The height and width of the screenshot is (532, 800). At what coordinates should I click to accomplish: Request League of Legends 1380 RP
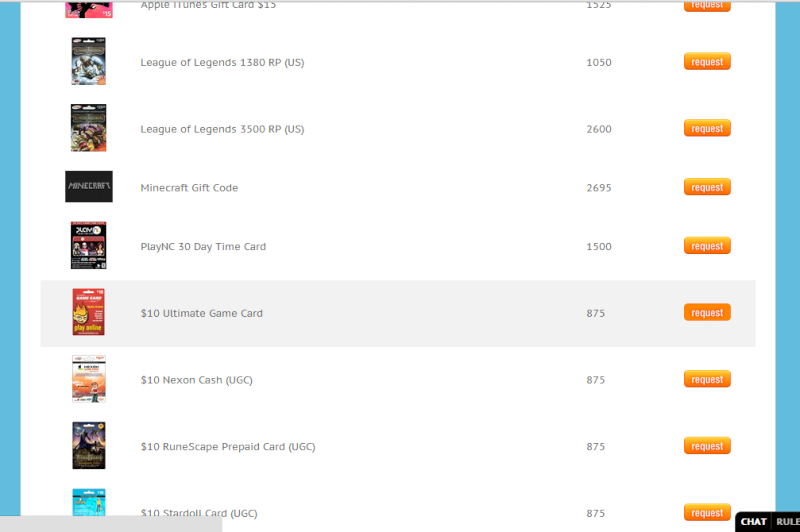click(707, 62)
